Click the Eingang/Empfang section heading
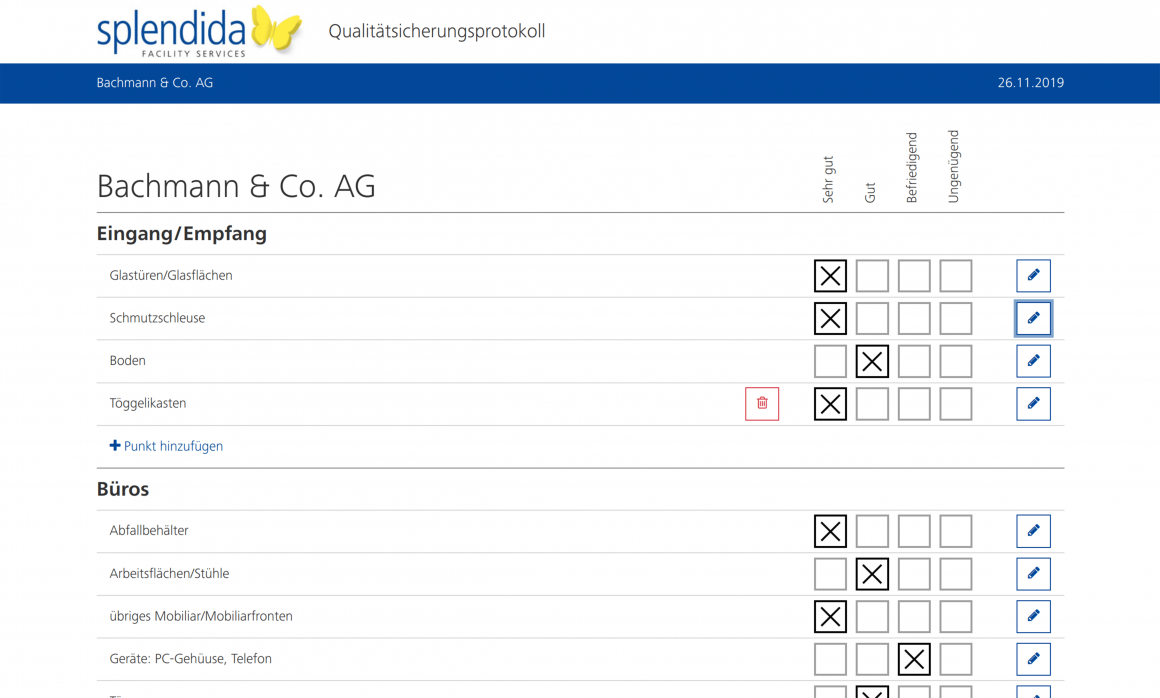Viewport: 1160px width, 698px height. click(x=181, y=234)
